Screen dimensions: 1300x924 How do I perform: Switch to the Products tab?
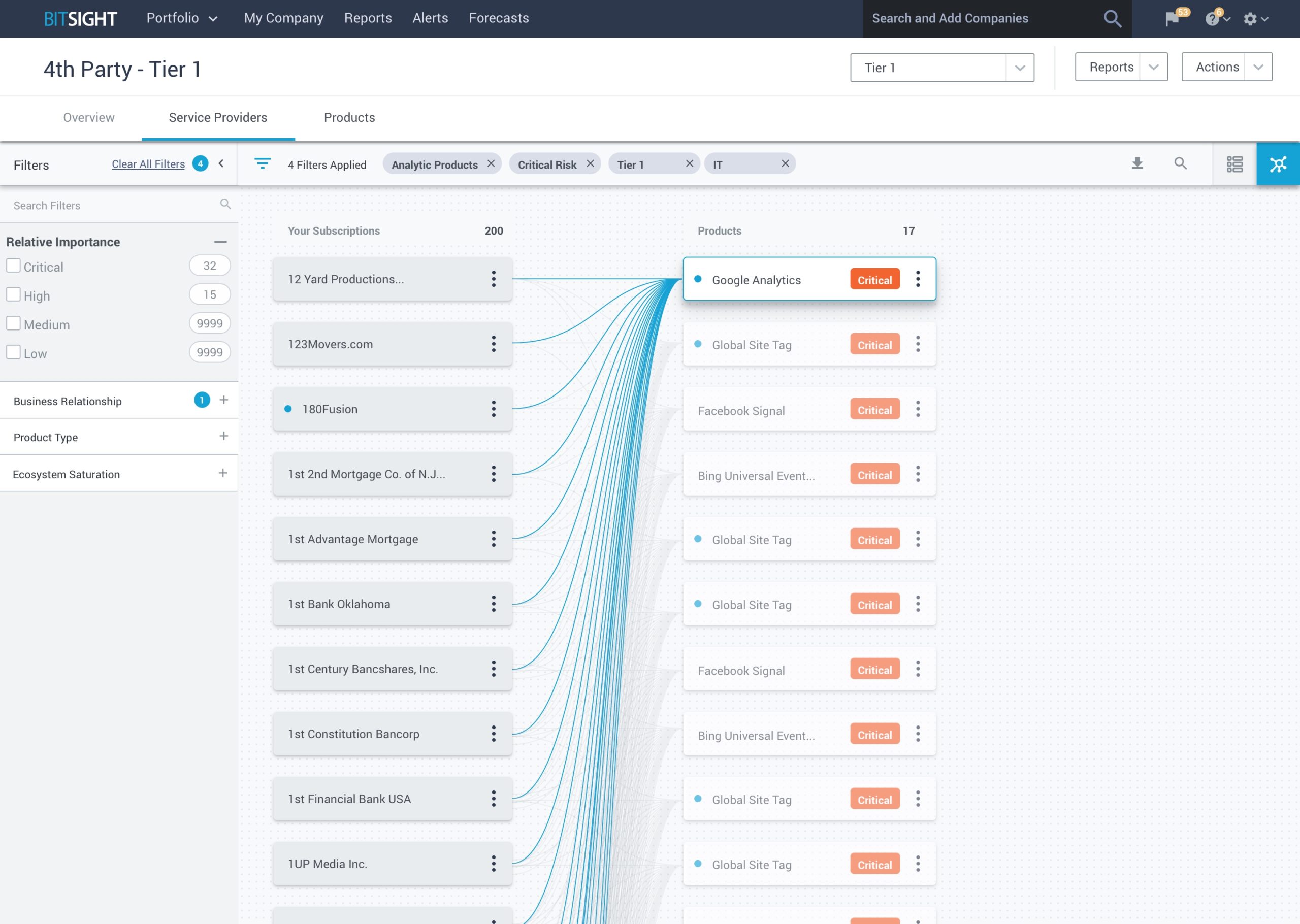click(x=349, y=117)
